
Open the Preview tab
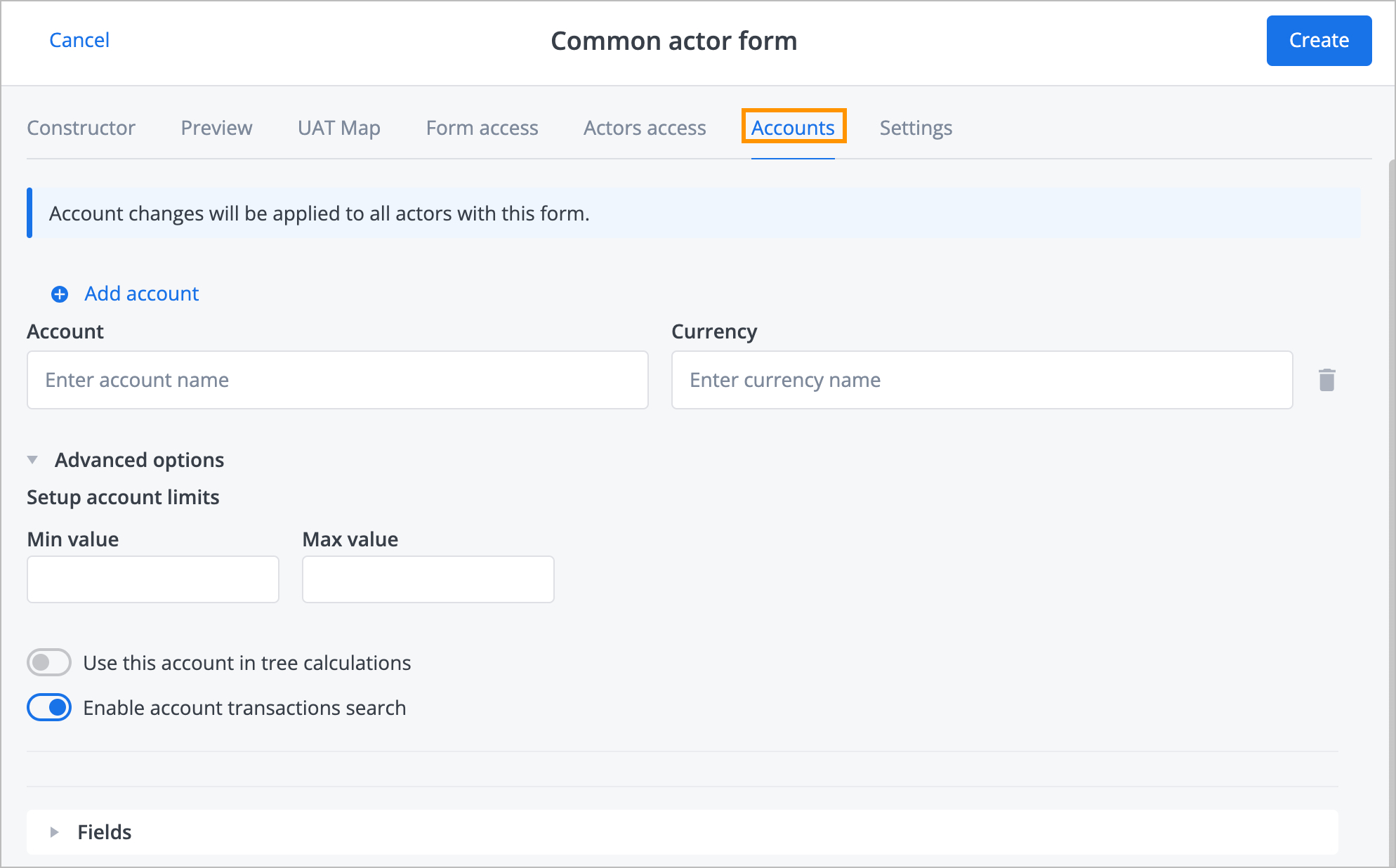(x=218, y=127)
